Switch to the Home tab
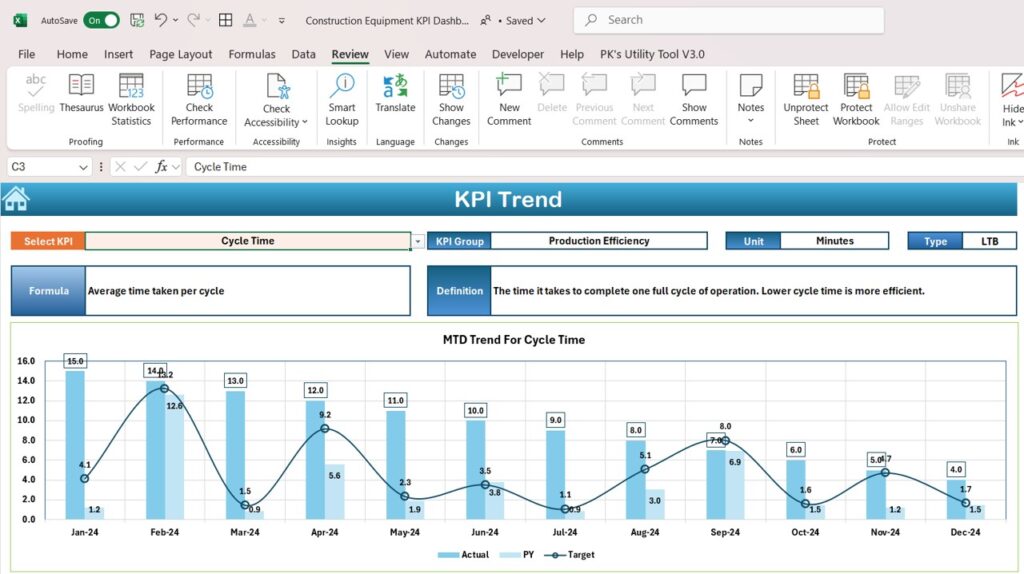1024x574 pixels. point(72,54)
